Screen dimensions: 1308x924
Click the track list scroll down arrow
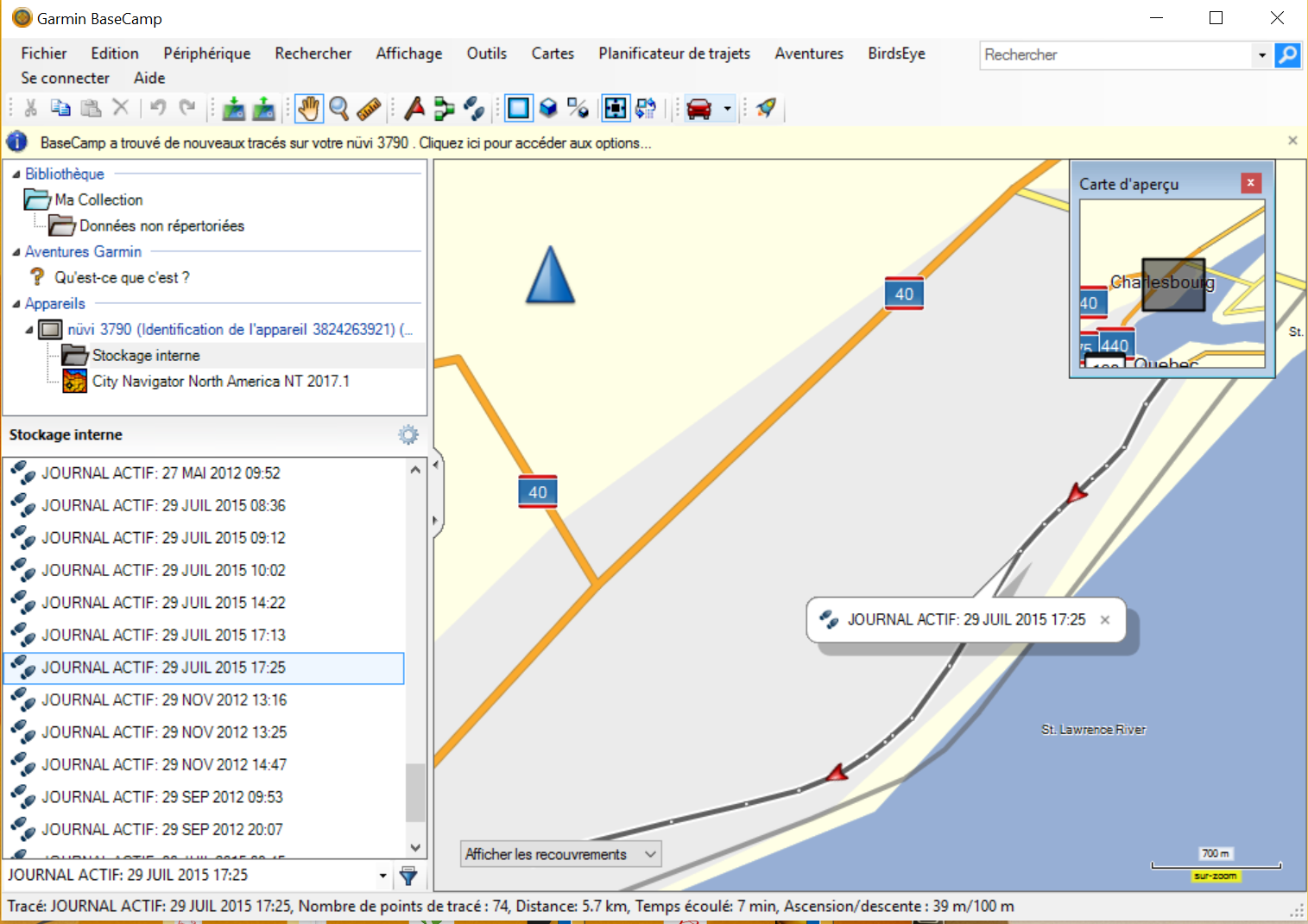click(x=415, y=848)
